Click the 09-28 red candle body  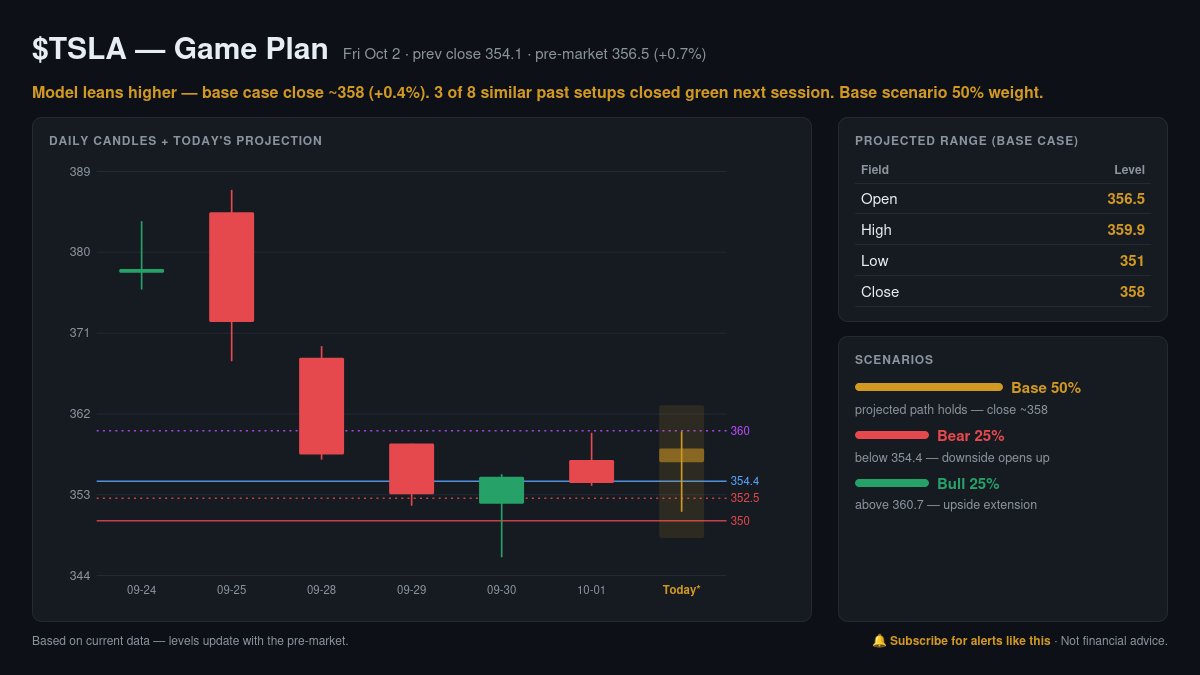pos(321,406)
